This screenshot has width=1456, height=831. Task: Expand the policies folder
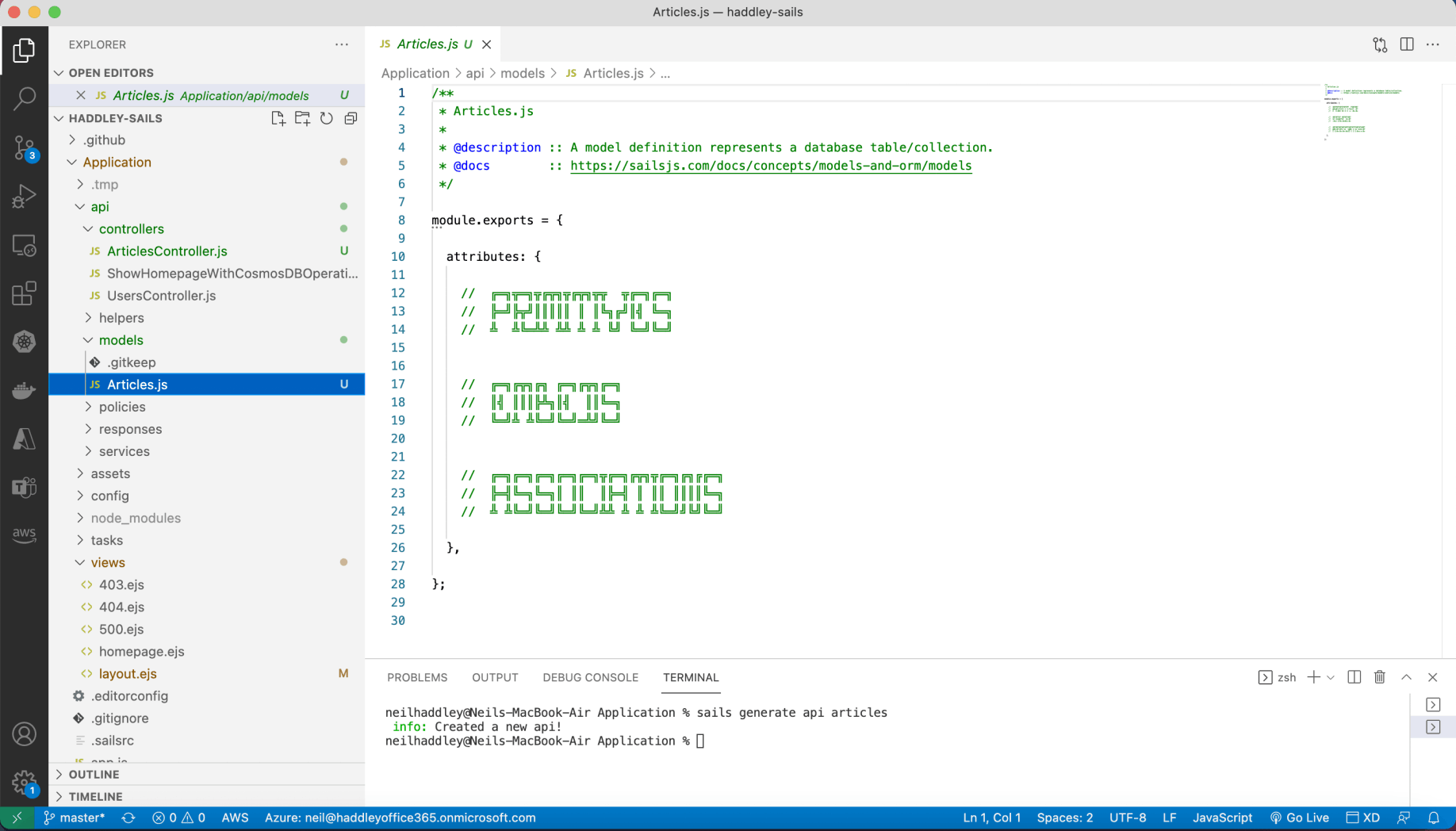tap(122, 407)
